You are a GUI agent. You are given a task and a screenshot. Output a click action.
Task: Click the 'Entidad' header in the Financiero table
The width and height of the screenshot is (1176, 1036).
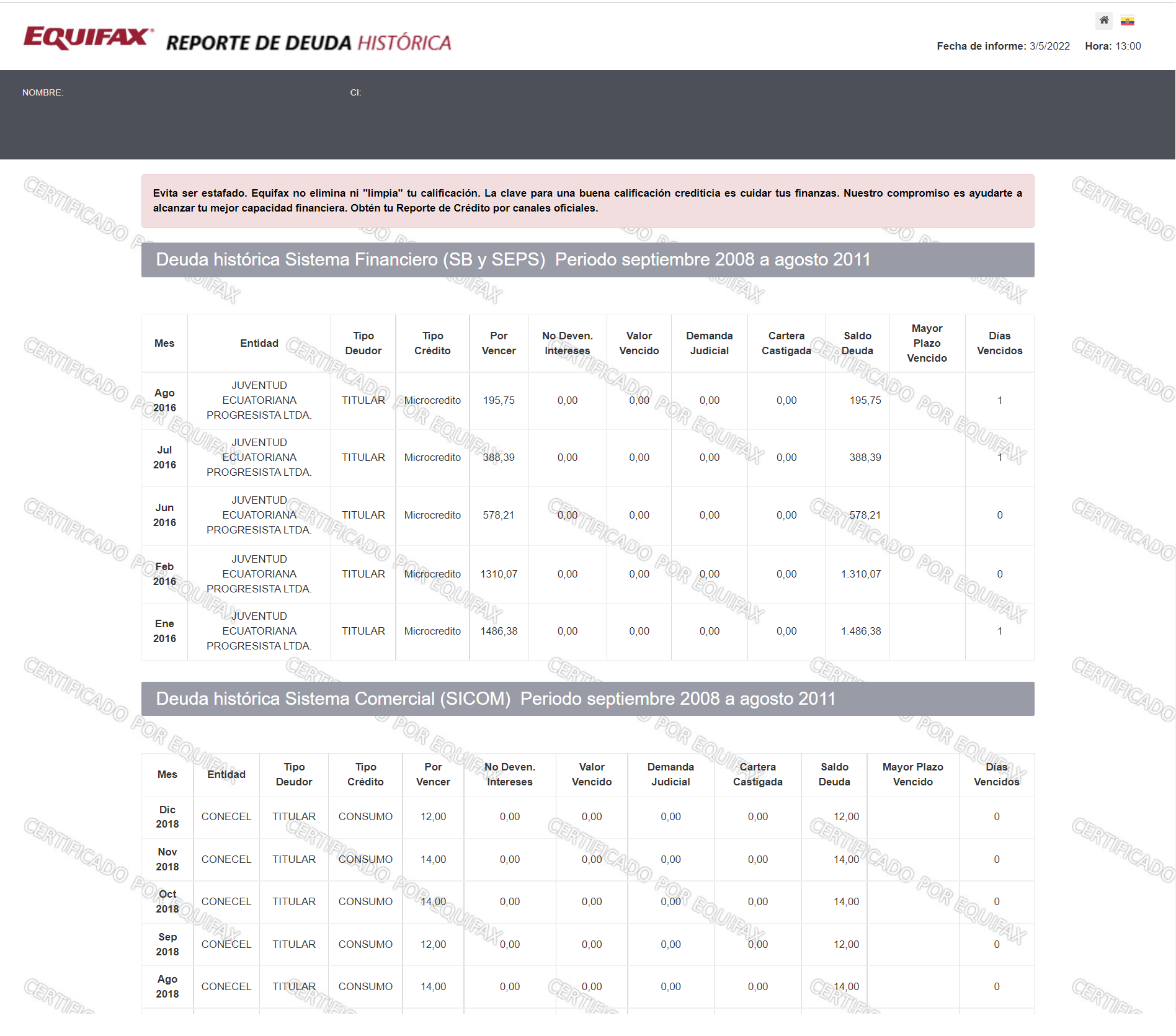coord(259,343)
